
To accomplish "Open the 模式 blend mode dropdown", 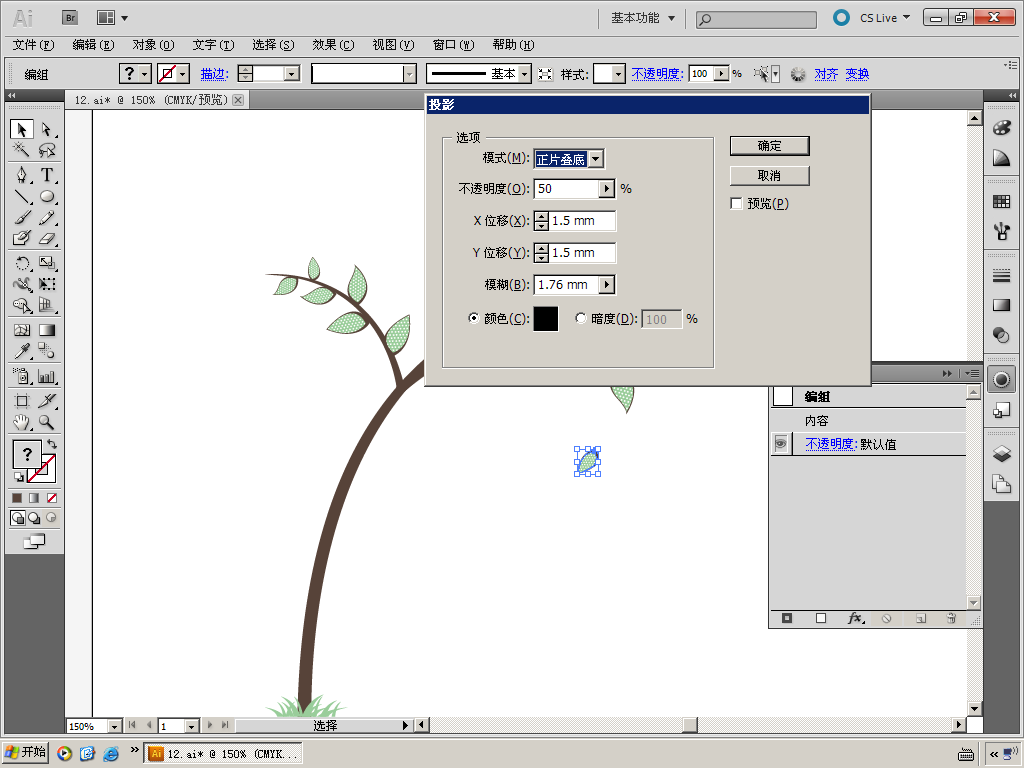I will 596,159.
